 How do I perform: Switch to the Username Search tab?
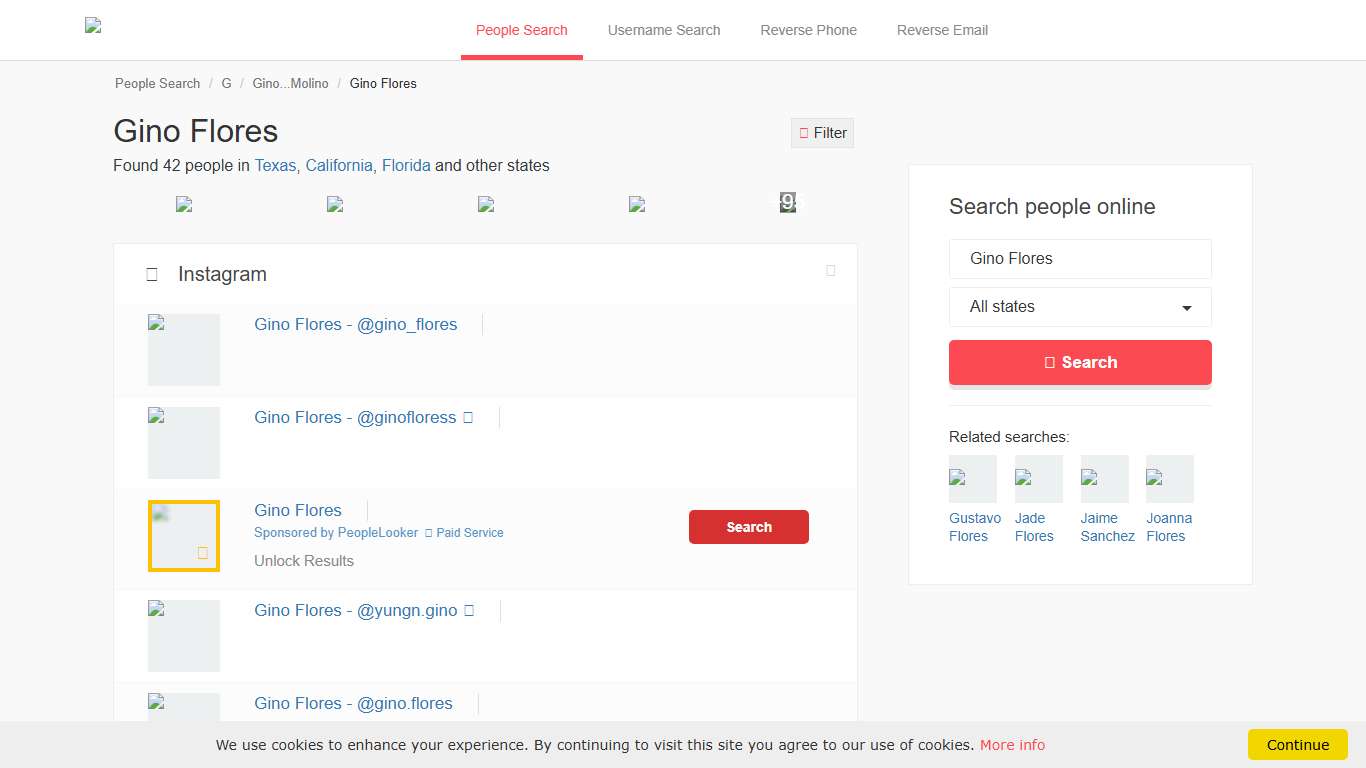coord(664,30)
